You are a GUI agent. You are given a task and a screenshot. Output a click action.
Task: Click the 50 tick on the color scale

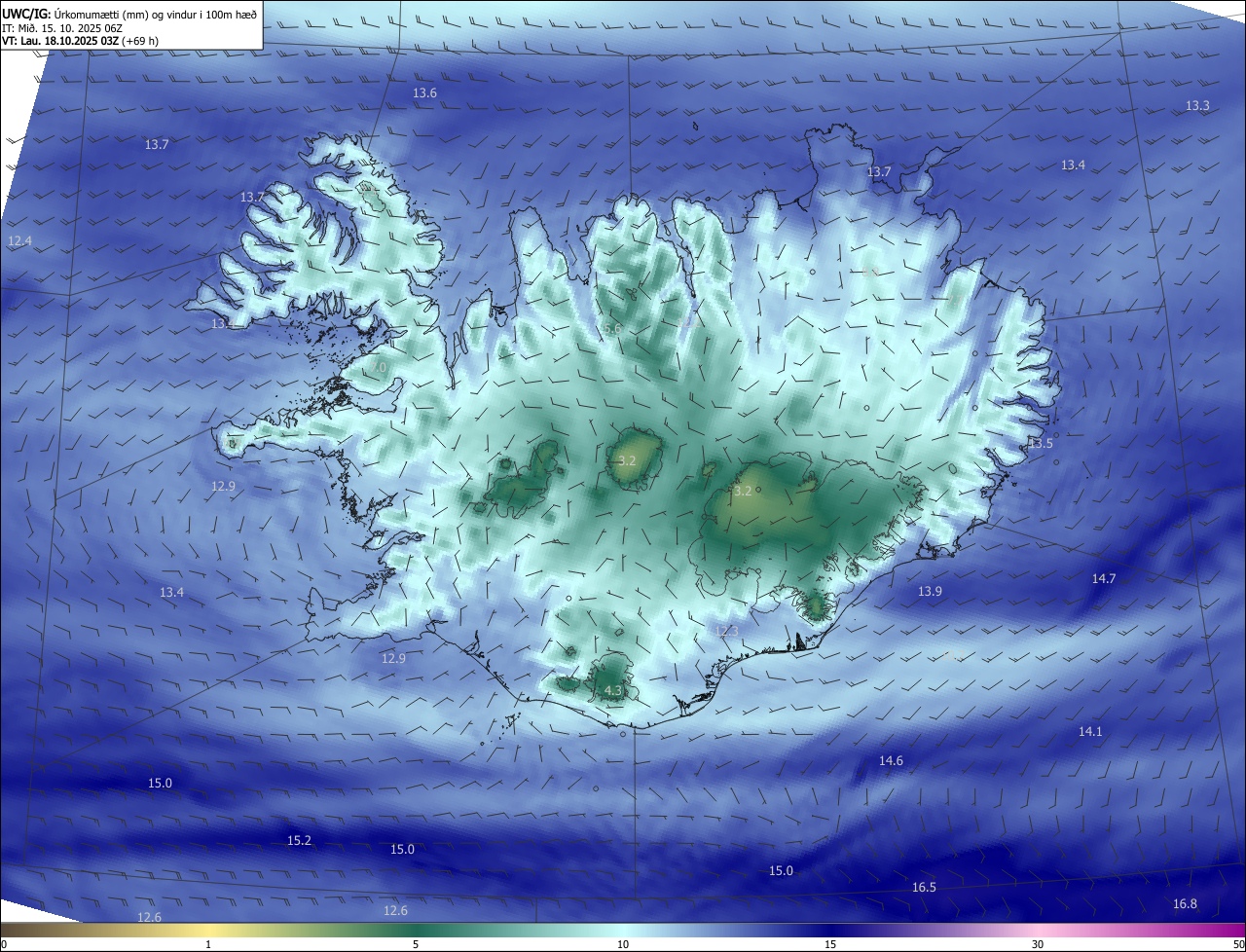[x=1238, y=944]
